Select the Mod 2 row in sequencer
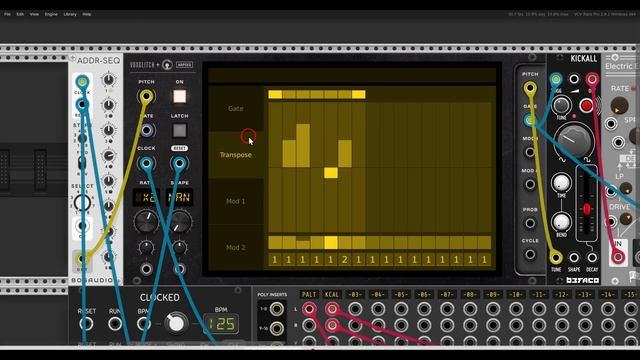 [x=236, y=247]
